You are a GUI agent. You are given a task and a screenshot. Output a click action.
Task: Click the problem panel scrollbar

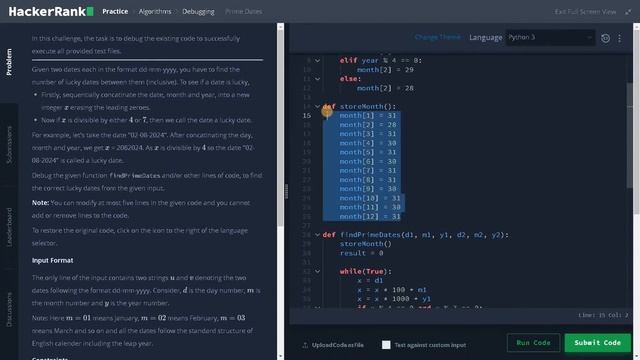point(280,129)
